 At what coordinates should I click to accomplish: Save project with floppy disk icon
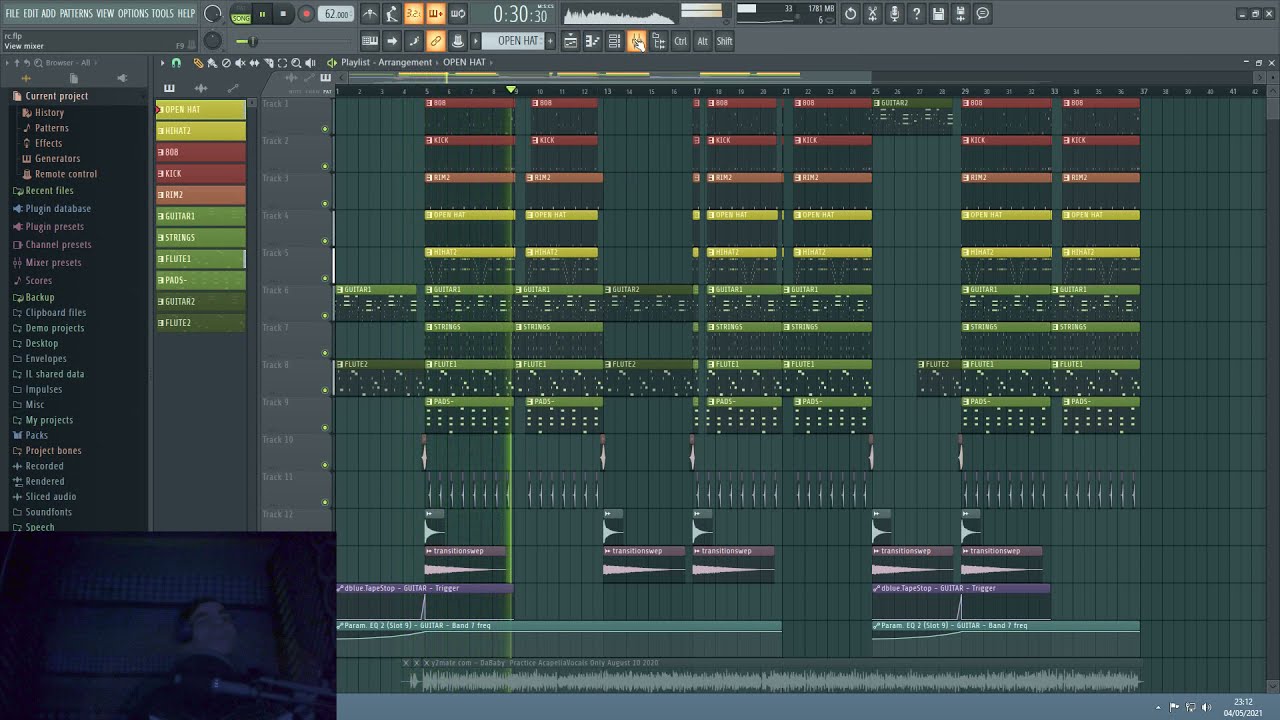[938, 14]
